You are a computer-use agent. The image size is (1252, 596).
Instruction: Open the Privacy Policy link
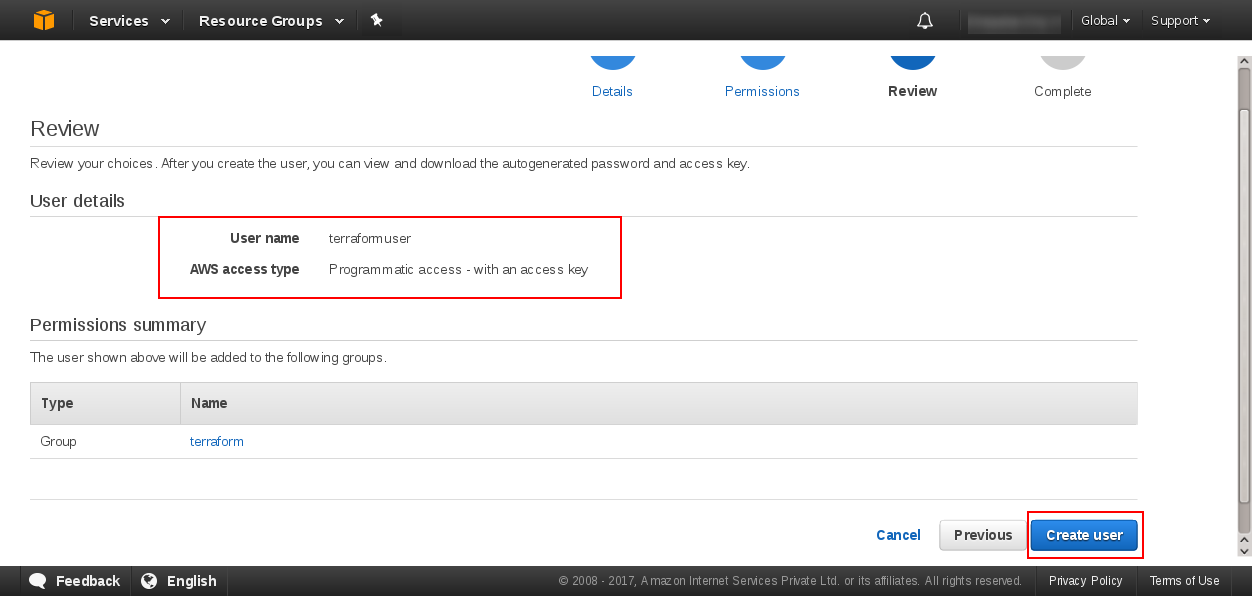click(1085, 581)
